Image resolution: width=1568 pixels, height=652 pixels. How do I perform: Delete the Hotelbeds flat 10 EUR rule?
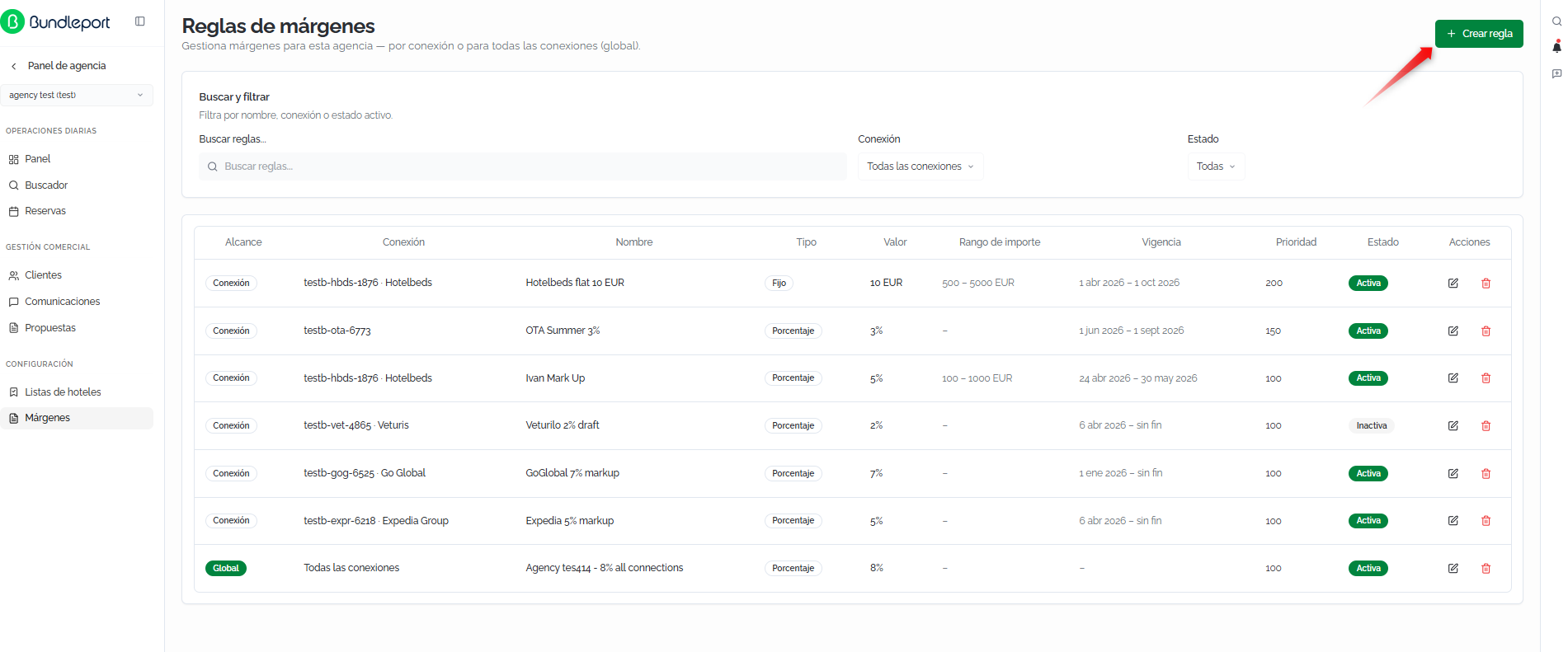click(x=1486, y=283)
